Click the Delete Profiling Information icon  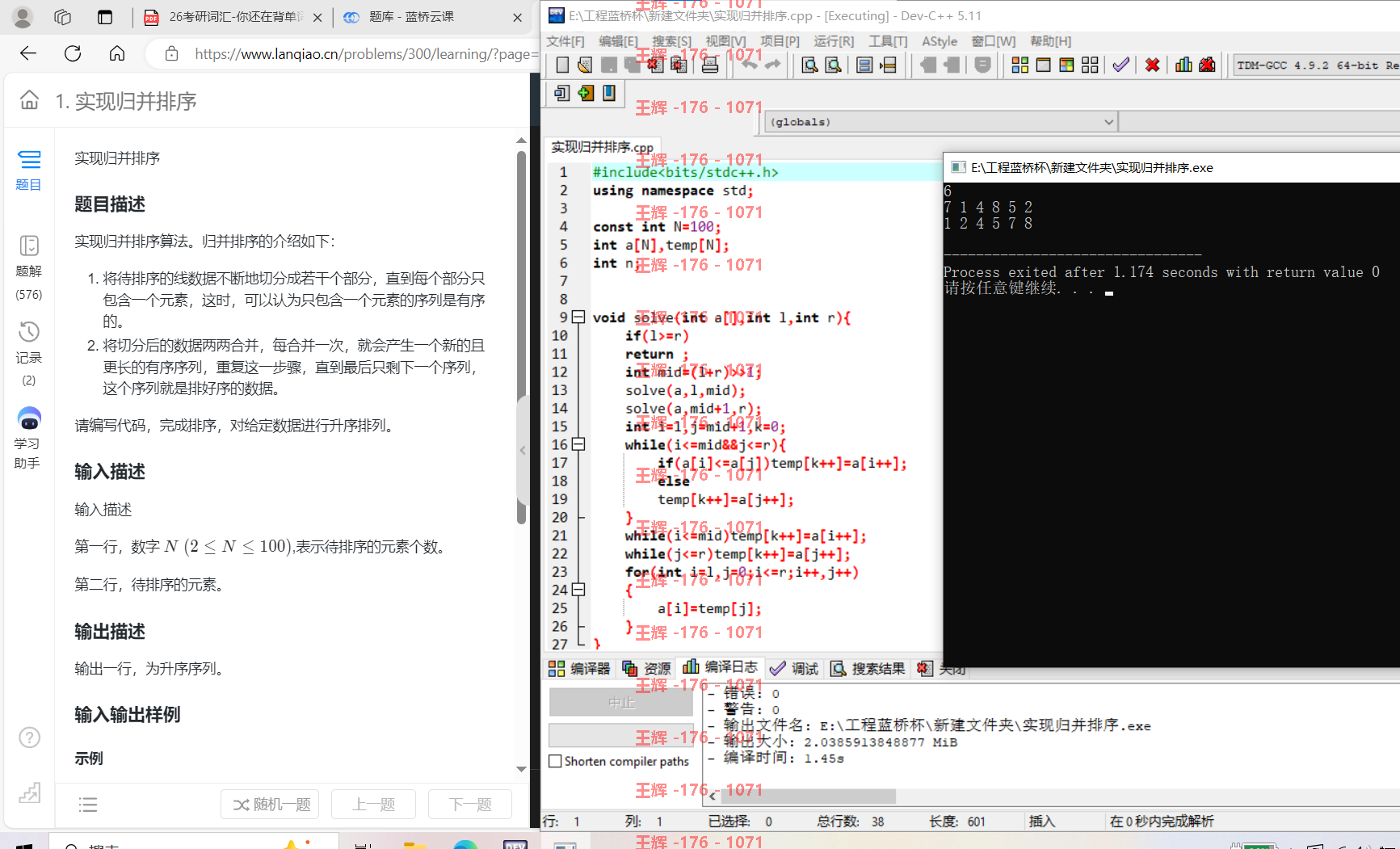click(1207, 65)
